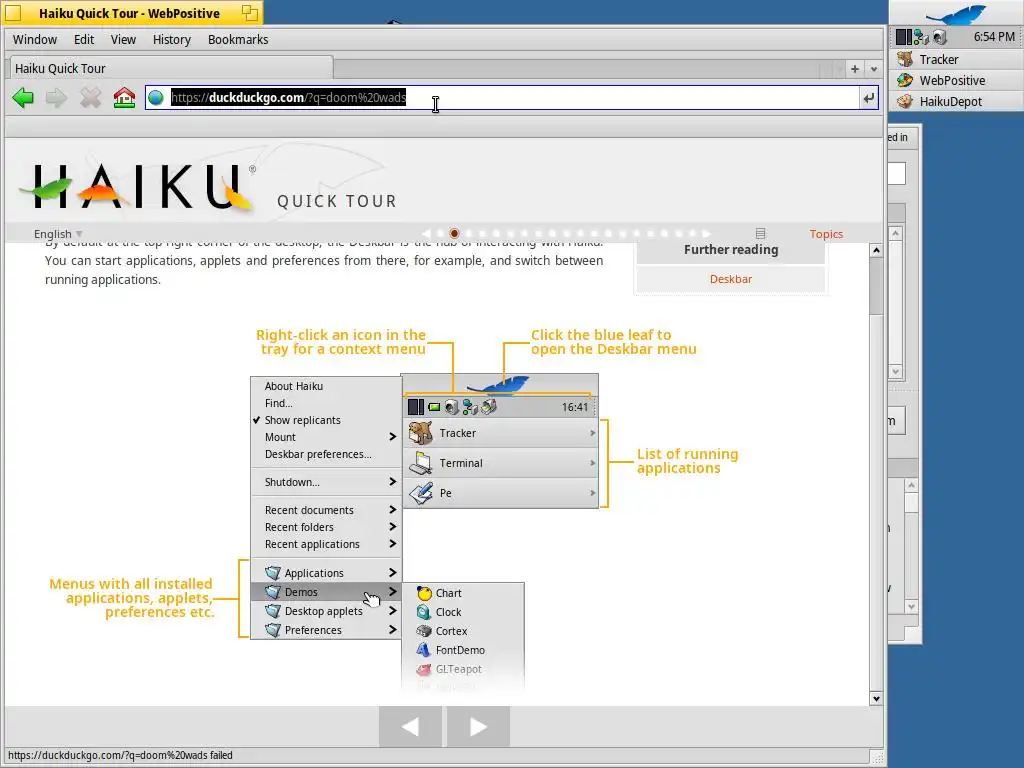Select Tracker entry below the 6:54 PM clock
The height and width of the screenshot is (768, 1024).
(956, 59)
